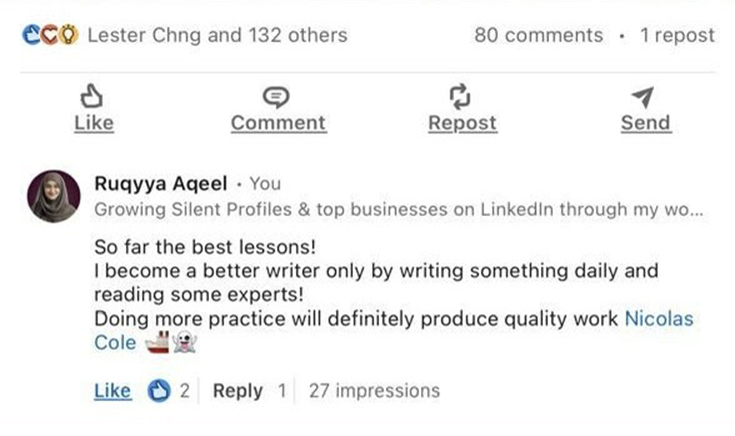This screenshot has height=436, width=735.
Task: Click the blue like reaction on comment
Action: [160, 391]
